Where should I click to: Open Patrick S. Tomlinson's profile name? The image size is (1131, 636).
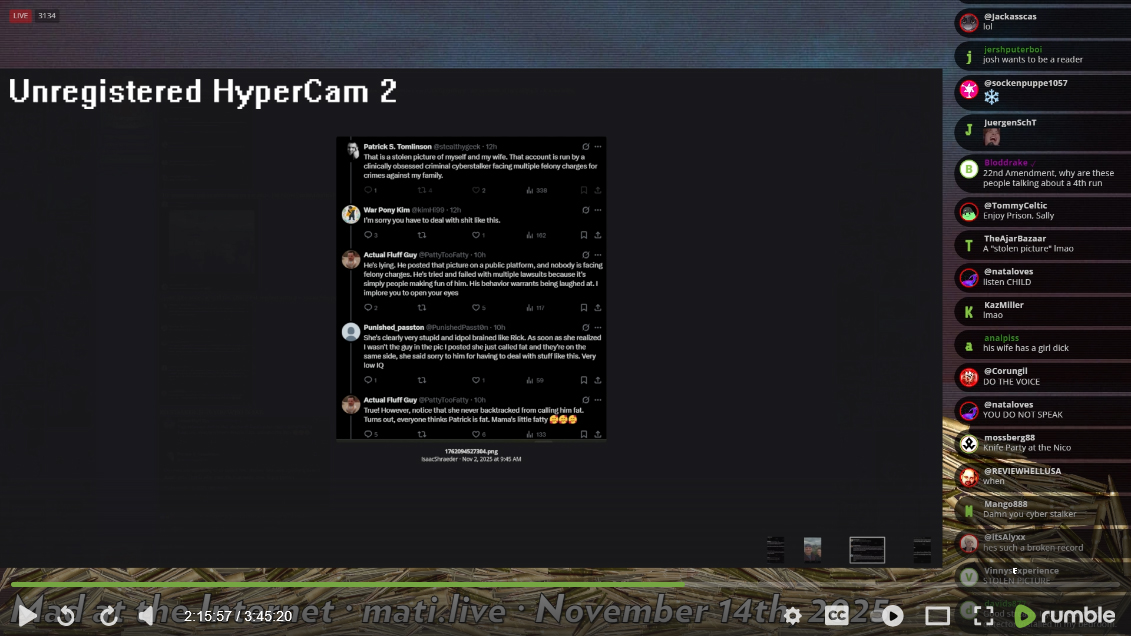[397, 146]
